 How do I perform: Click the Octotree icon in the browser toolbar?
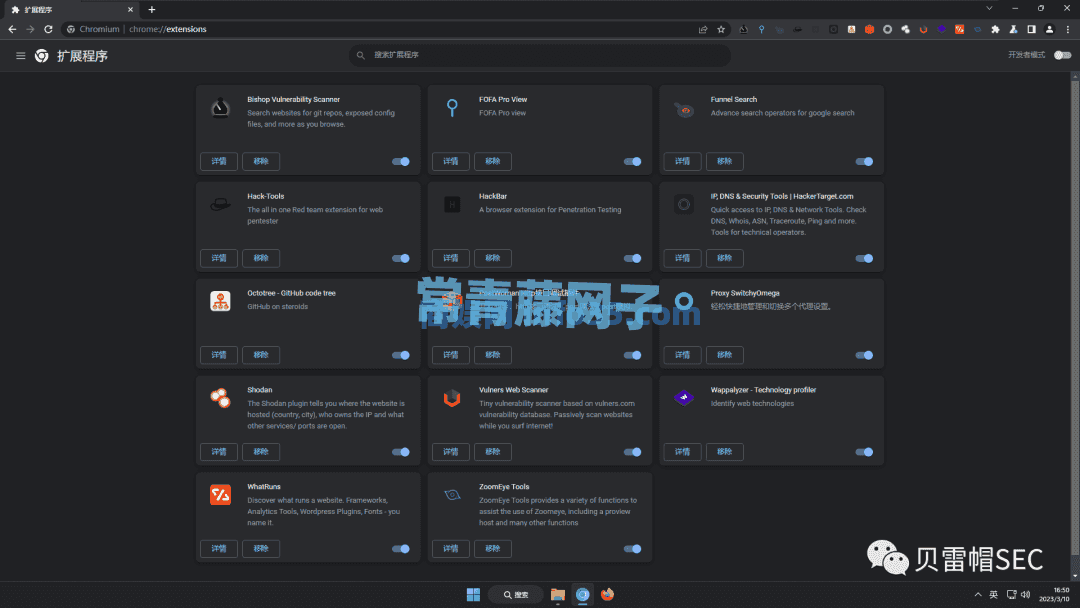(x=851, y=30)
